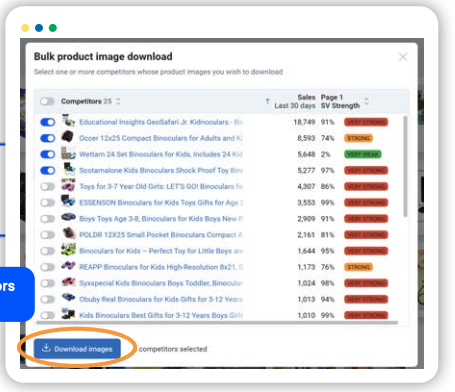Click the Binoculars for Kids – Perfect Toy thumbnail
The image size is (455, 392).
(x=68, y=250)
